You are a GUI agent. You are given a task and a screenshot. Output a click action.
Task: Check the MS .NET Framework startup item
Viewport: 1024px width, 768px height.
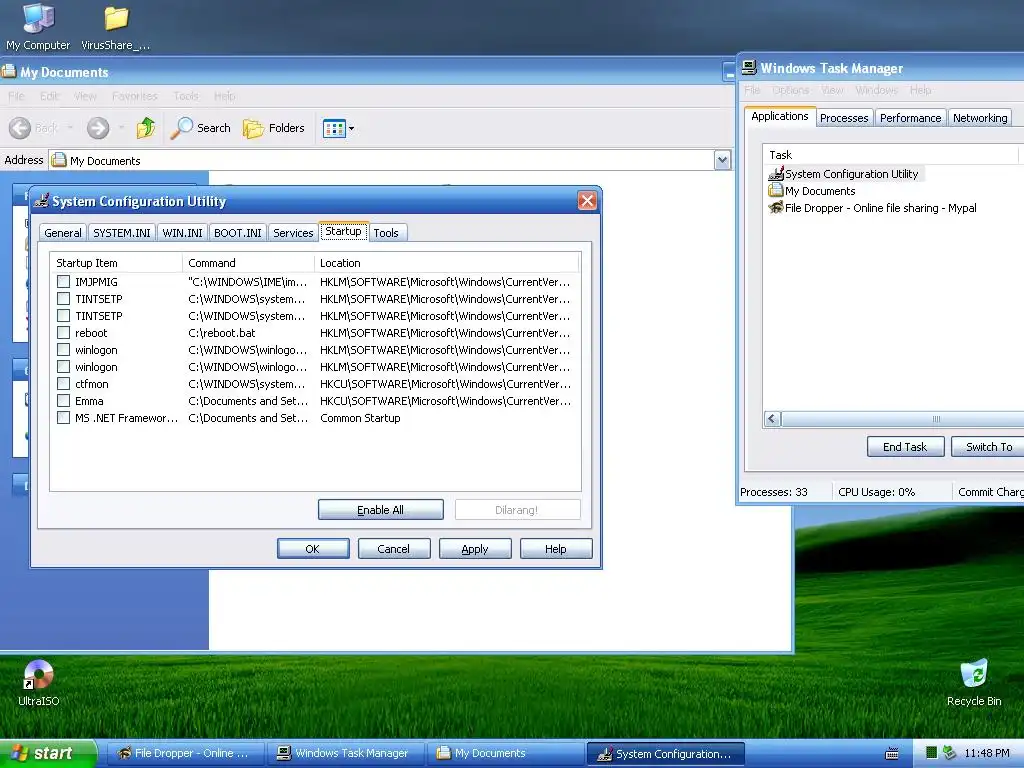(x=63, y=417)
